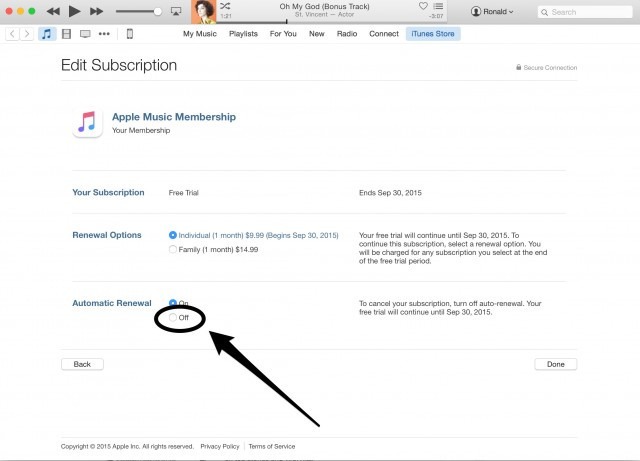640x461 pixels.
Task: Go forward with the right chevron
Action: (x=27, y=34)
